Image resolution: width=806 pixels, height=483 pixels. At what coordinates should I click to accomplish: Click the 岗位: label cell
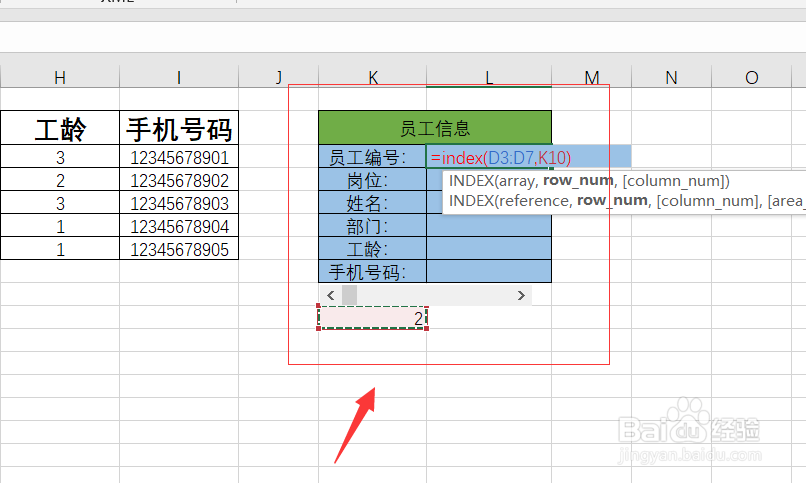point(373,179)
